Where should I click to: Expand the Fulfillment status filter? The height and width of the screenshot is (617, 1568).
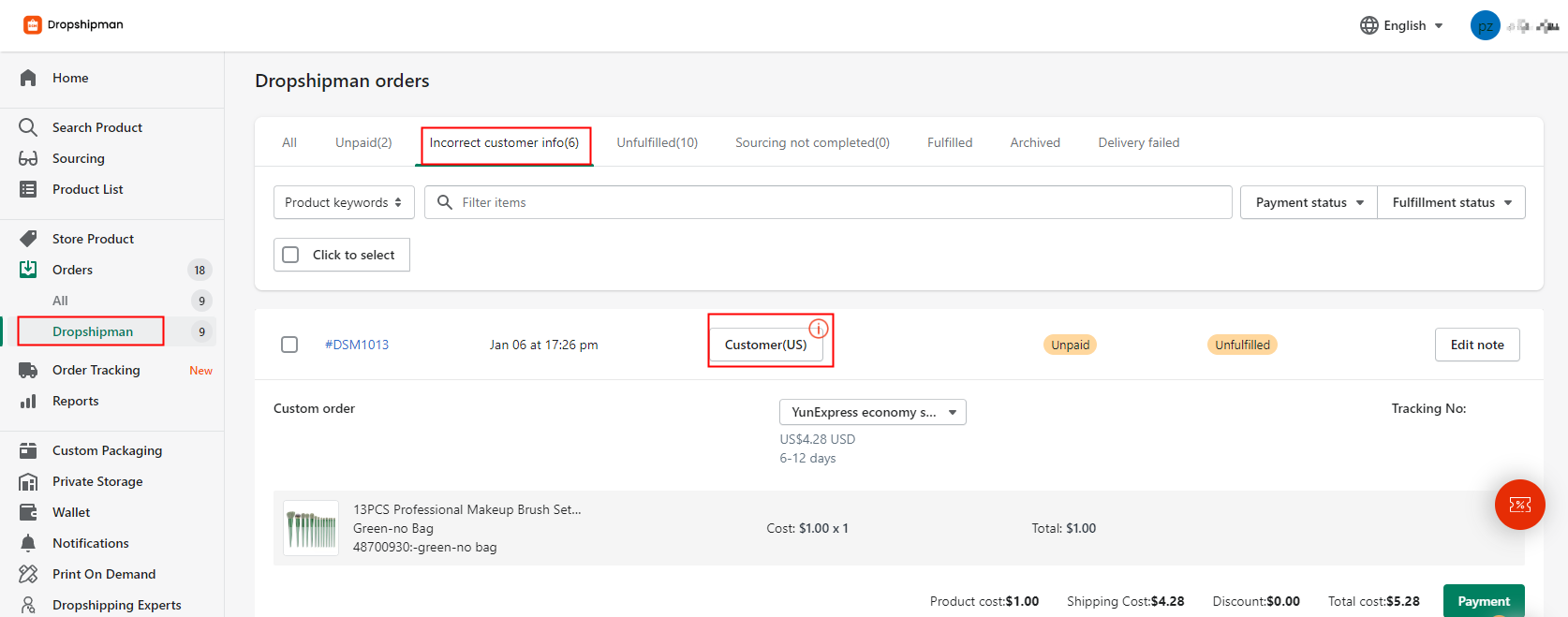click(1451, 202)
